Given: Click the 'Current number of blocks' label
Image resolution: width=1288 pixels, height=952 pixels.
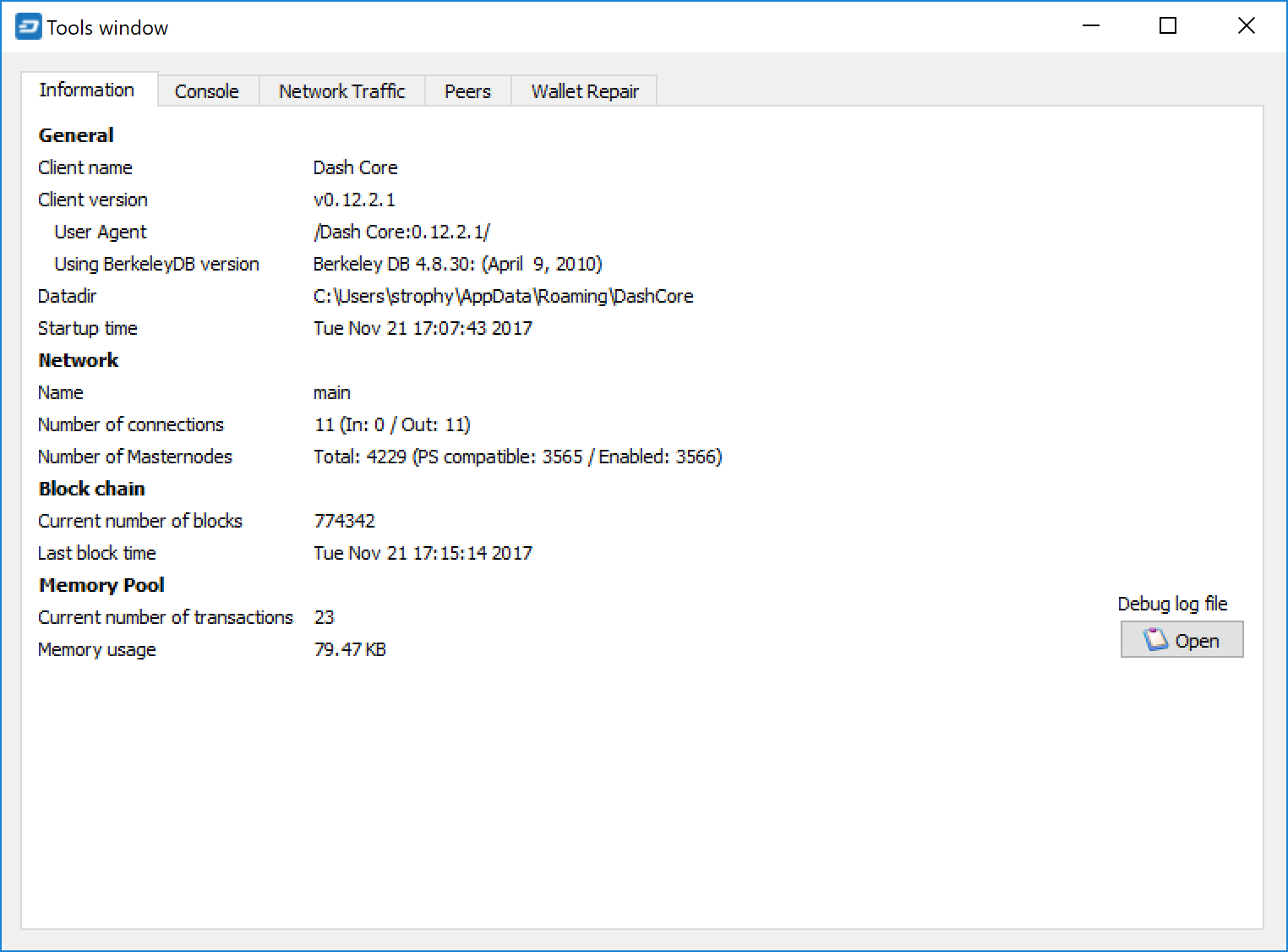Looking at the screenshot, I should coord(140,521).
